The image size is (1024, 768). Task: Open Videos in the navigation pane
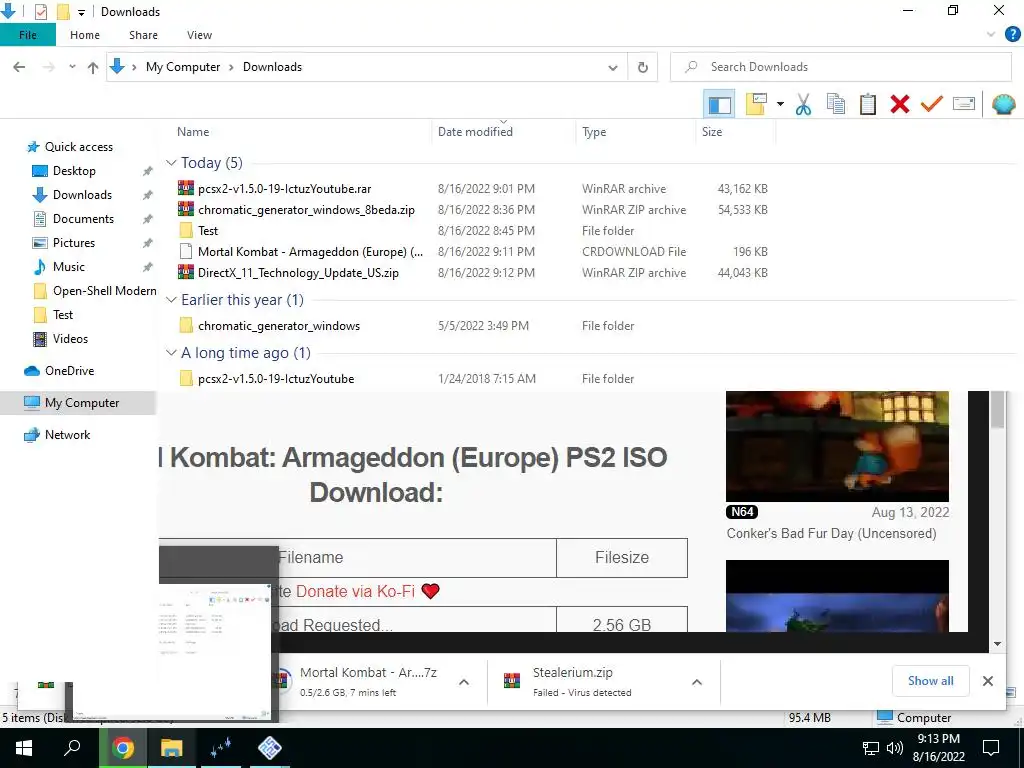coord(70,338)
